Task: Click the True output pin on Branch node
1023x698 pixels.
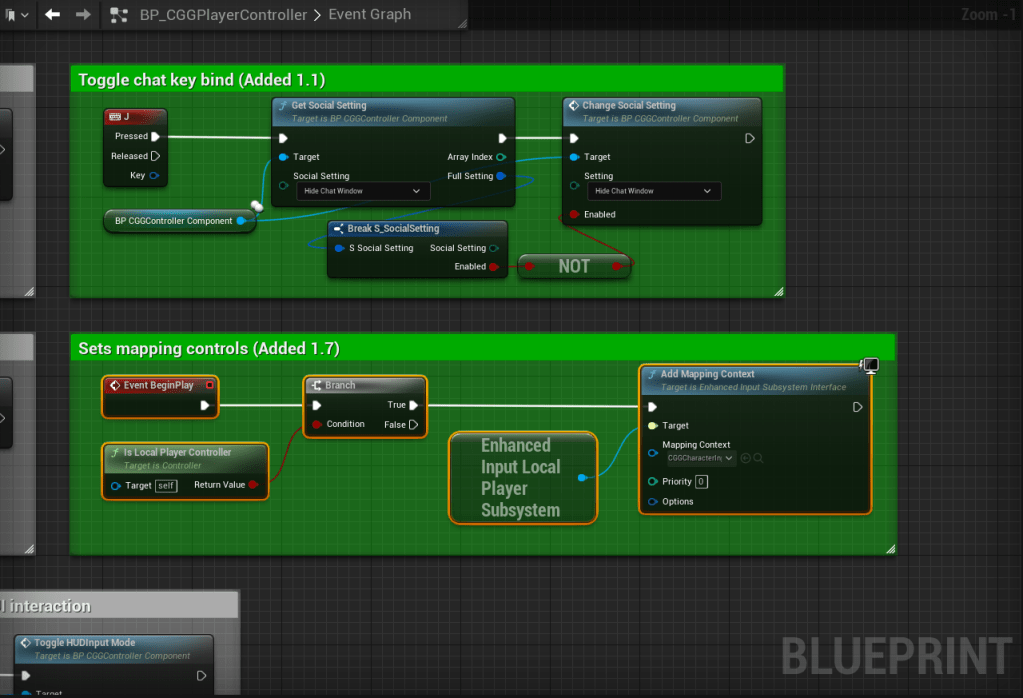Action: tap(413, 405)
